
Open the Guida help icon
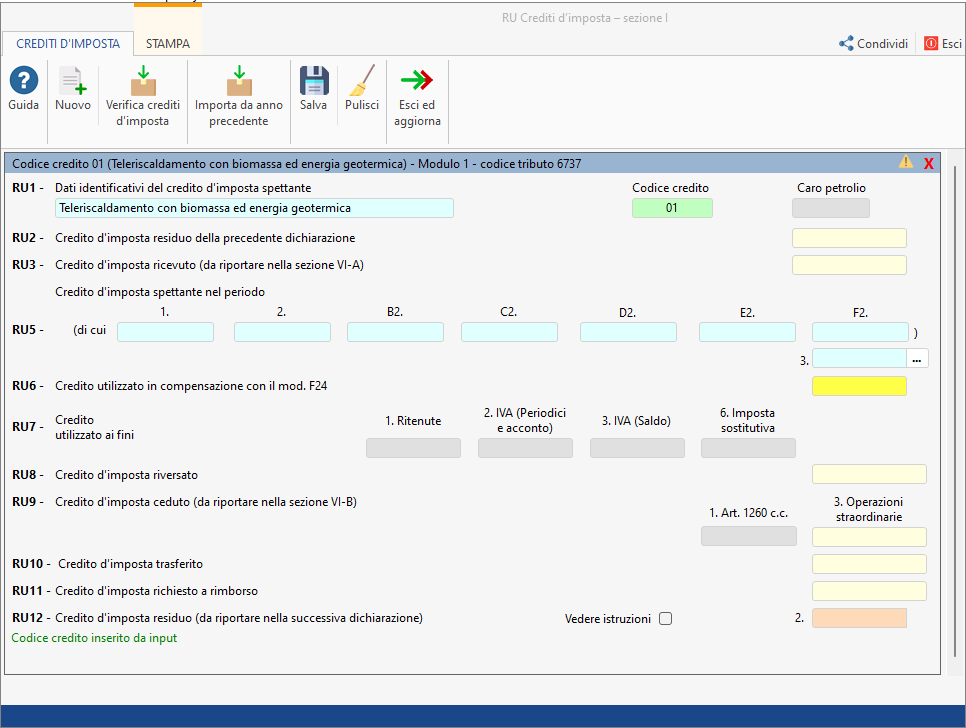23,81
